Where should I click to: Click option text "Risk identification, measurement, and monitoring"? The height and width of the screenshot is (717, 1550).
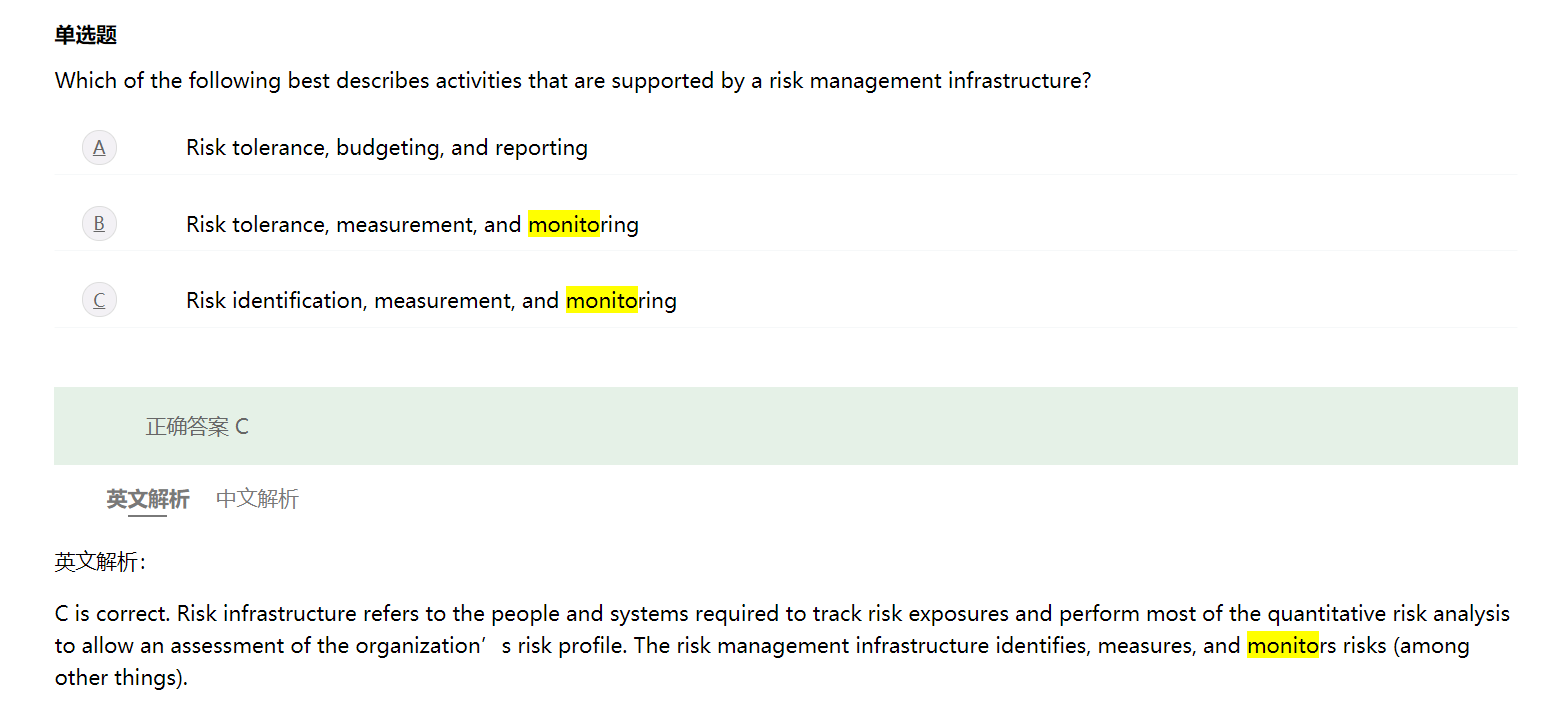coord(431,300)
